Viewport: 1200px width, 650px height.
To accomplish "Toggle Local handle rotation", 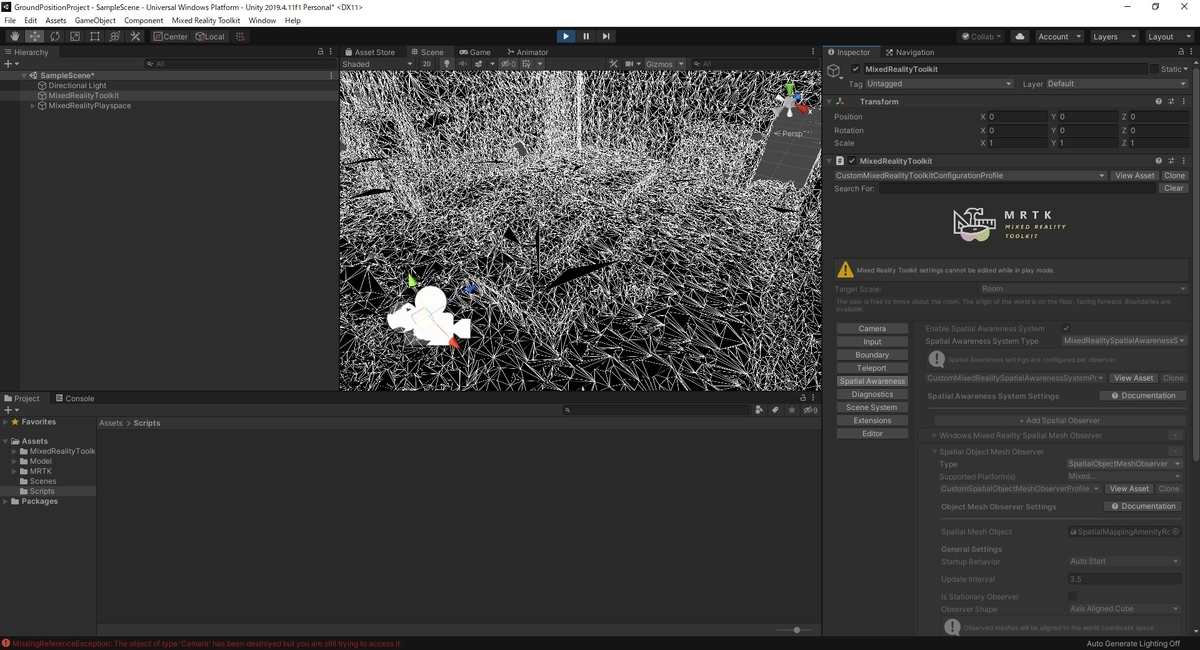I will tap(210, 36).
